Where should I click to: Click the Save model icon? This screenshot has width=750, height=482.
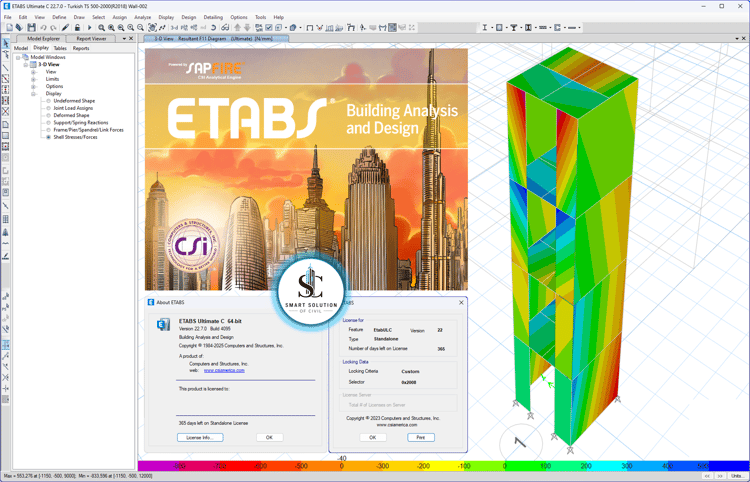click(x=31, y=28)
